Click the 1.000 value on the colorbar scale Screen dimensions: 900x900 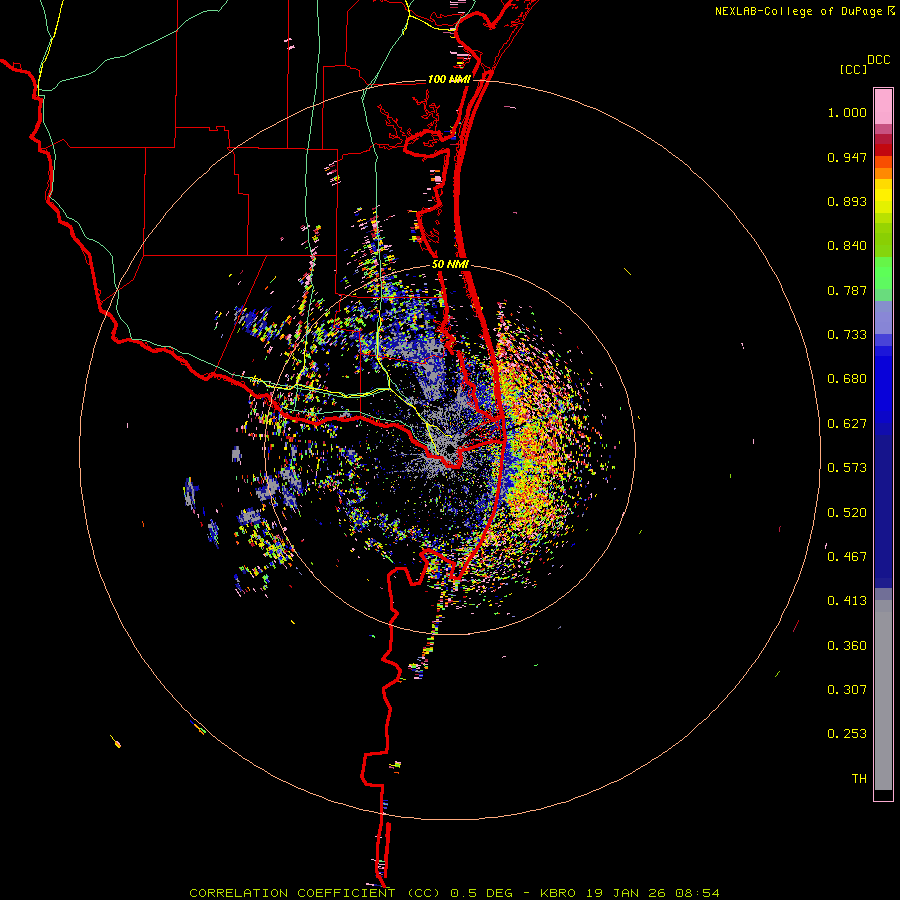pyautogui.click(x=847, y=112)
